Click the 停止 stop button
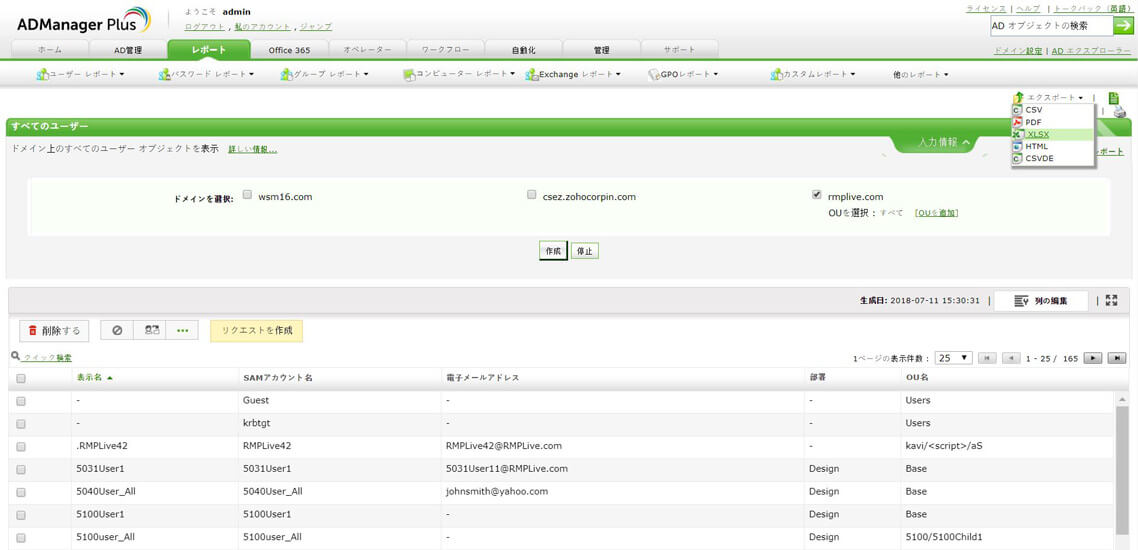 pos(584,251)
